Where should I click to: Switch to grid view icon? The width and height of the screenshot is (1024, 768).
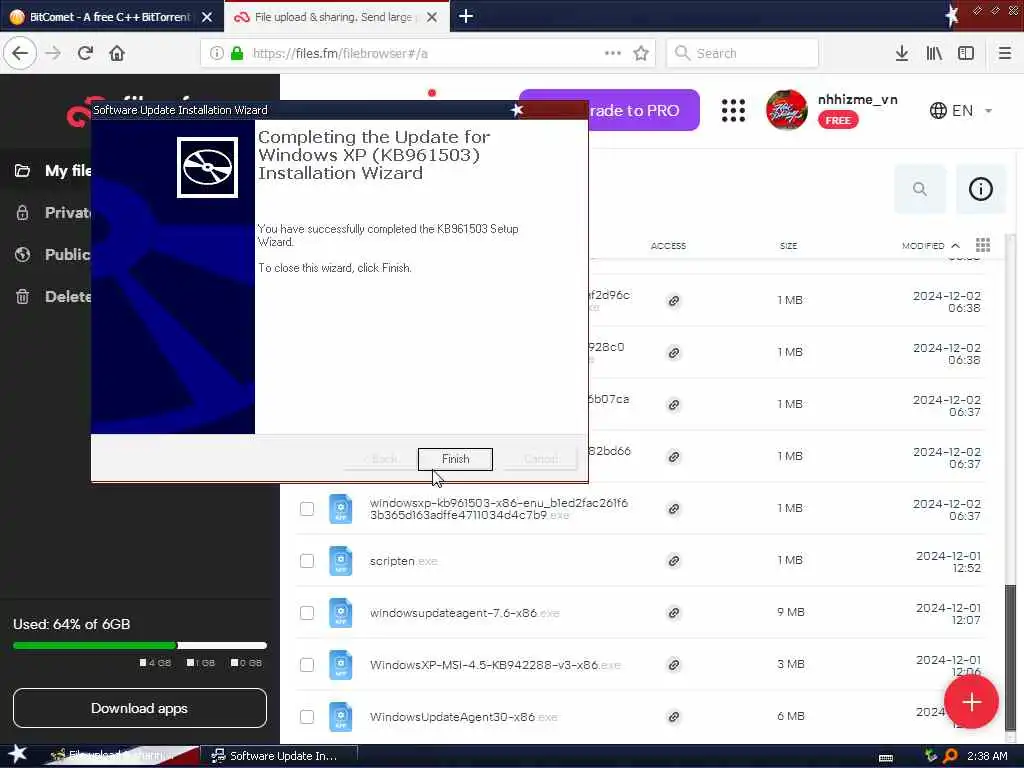[x=983, y=246]
